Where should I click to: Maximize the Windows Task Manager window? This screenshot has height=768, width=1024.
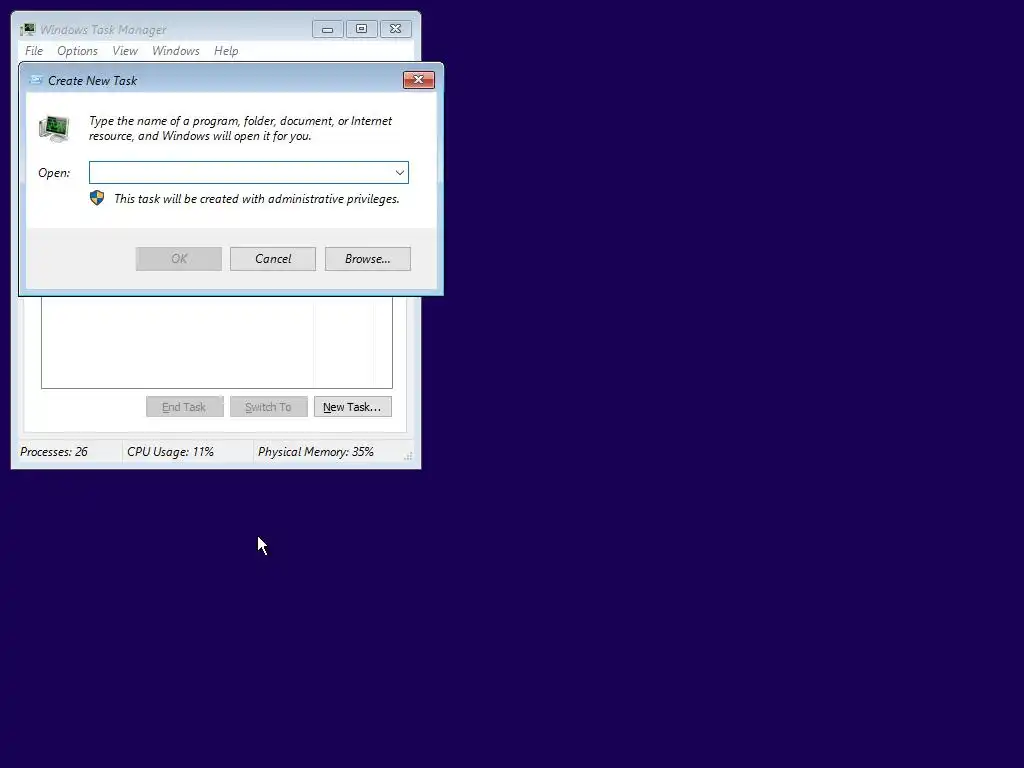pyautogui.click(x=362, y=29)
